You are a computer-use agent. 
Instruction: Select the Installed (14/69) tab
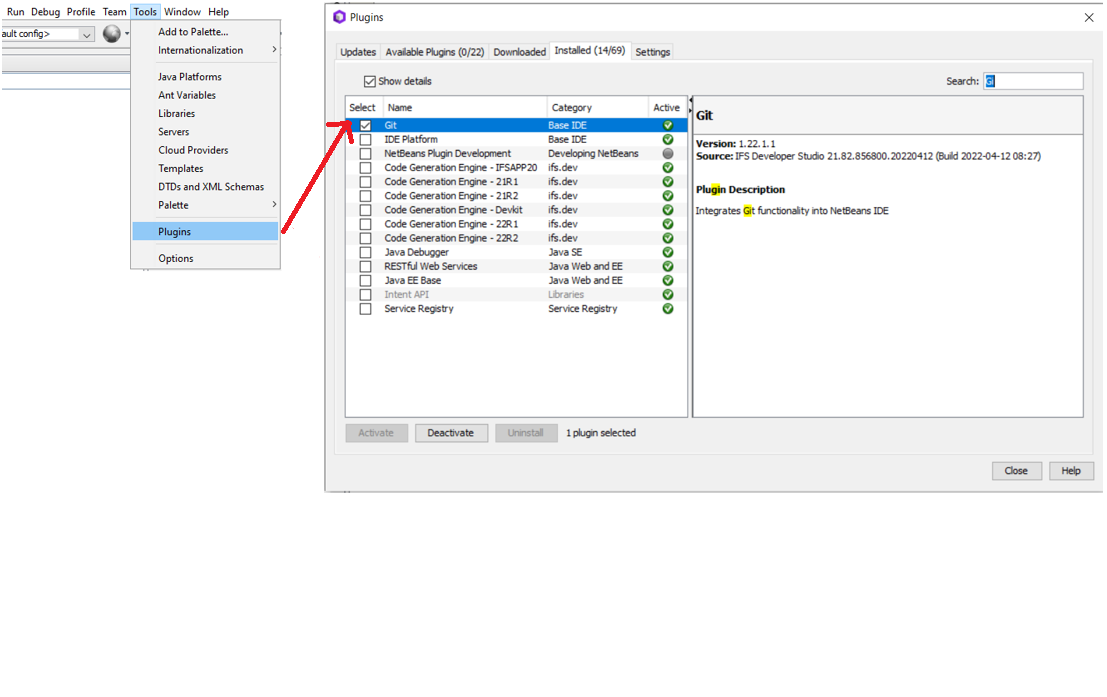click(590, 51)
